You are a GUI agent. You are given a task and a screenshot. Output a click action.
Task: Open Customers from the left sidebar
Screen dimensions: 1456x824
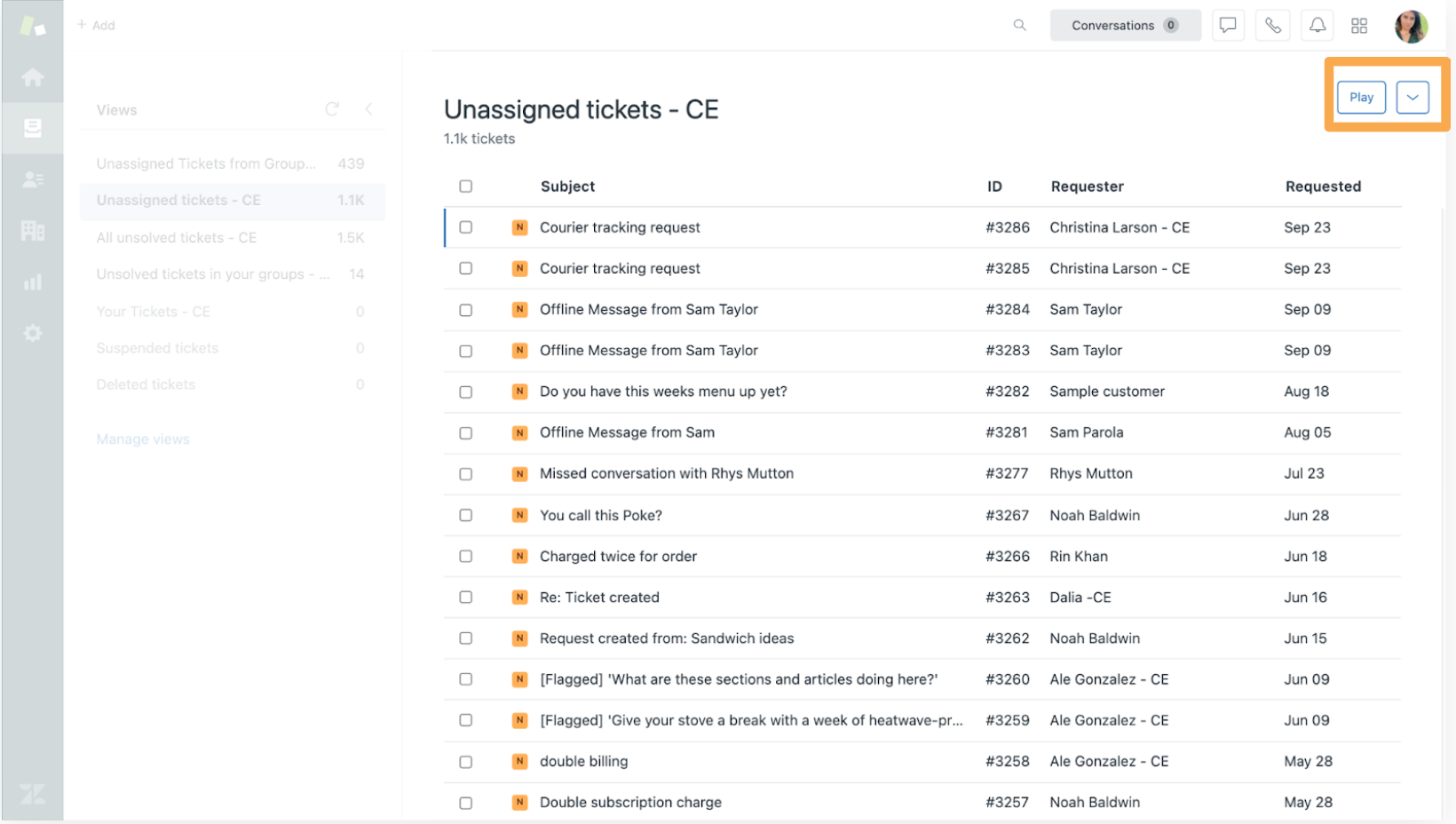coord(32,178)
